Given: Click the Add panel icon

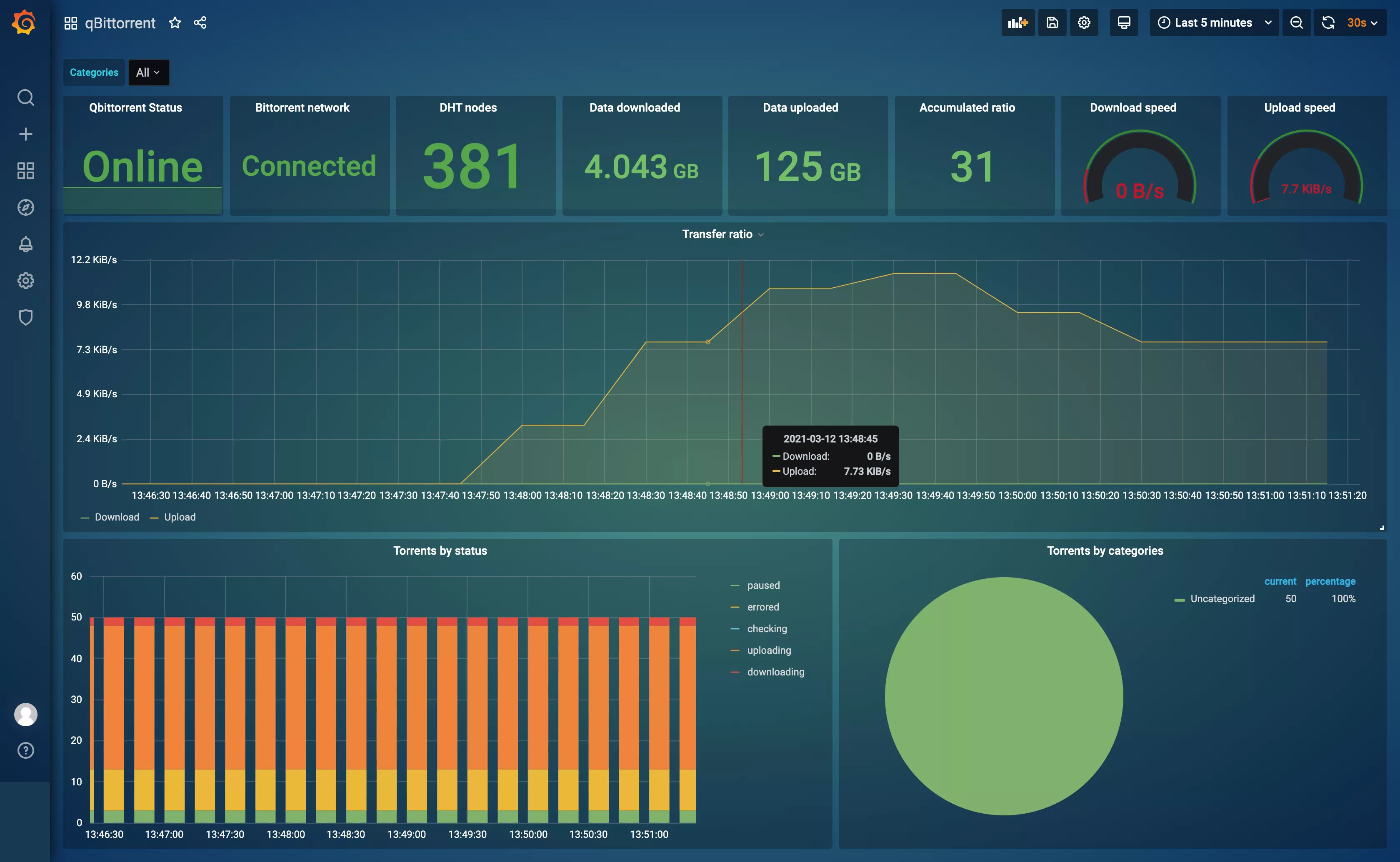Looking at the screenshot, I should click(x=1018, y=23).
